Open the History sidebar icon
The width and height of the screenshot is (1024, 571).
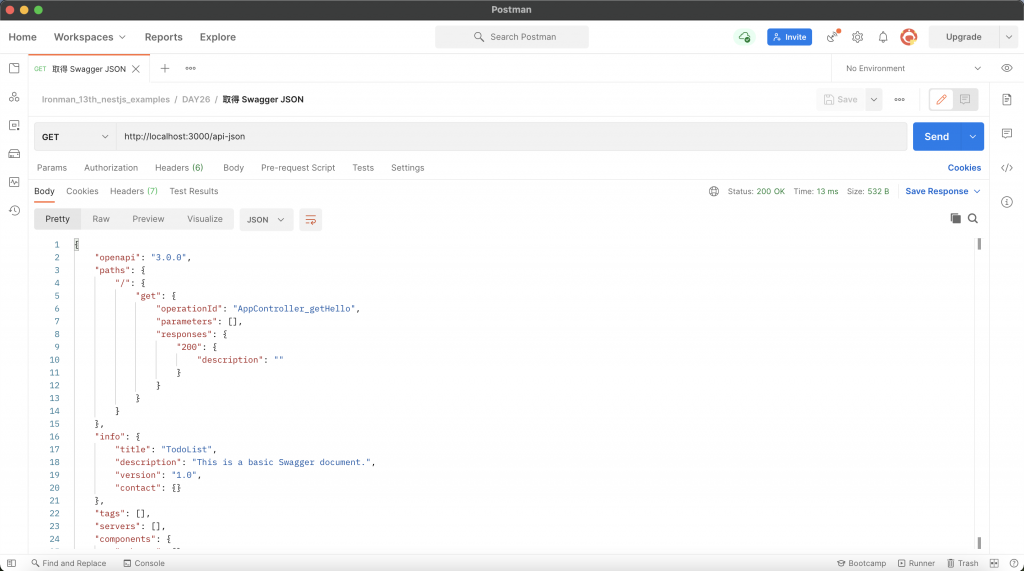tap(14, 210)
